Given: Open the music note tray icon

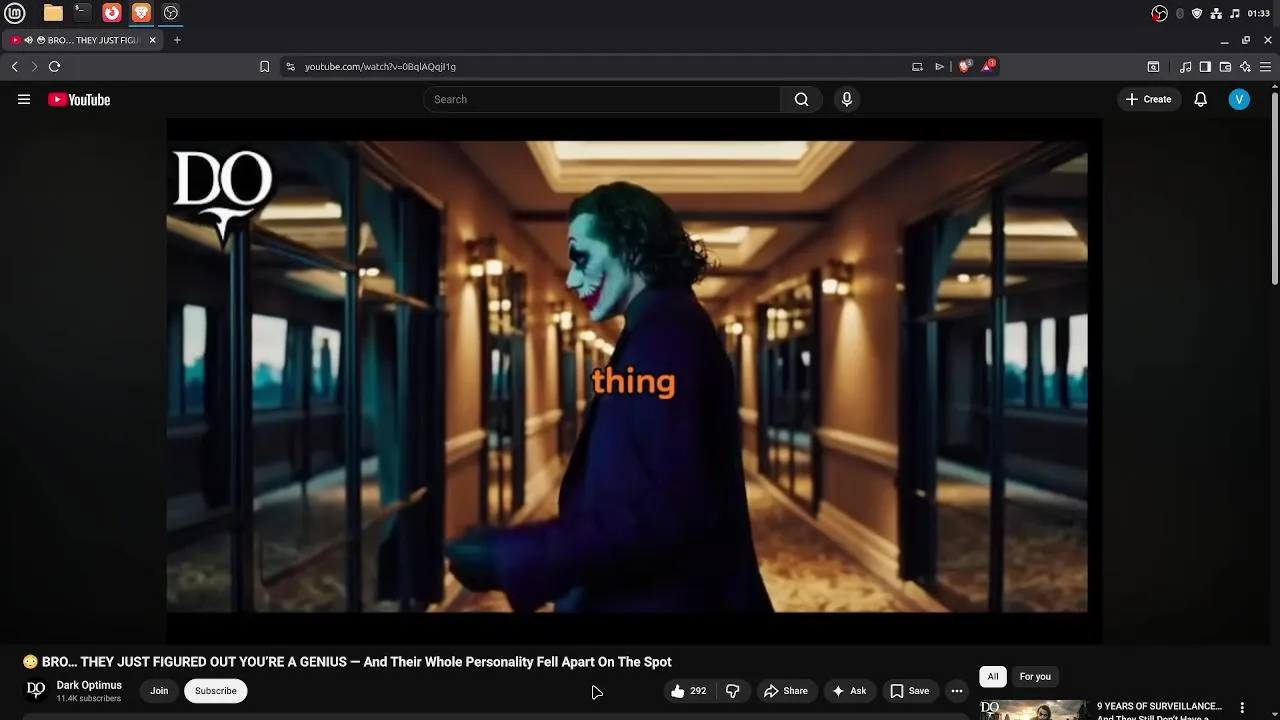Looking at the screenshot, I should click(1235, 13).
